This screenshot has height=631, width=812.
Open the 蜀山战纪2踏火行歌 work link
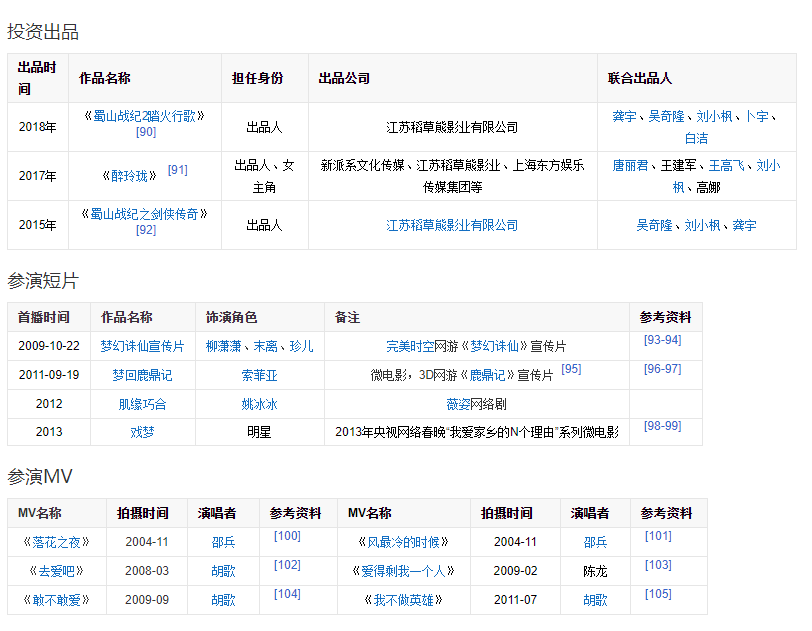click(144, 116)
